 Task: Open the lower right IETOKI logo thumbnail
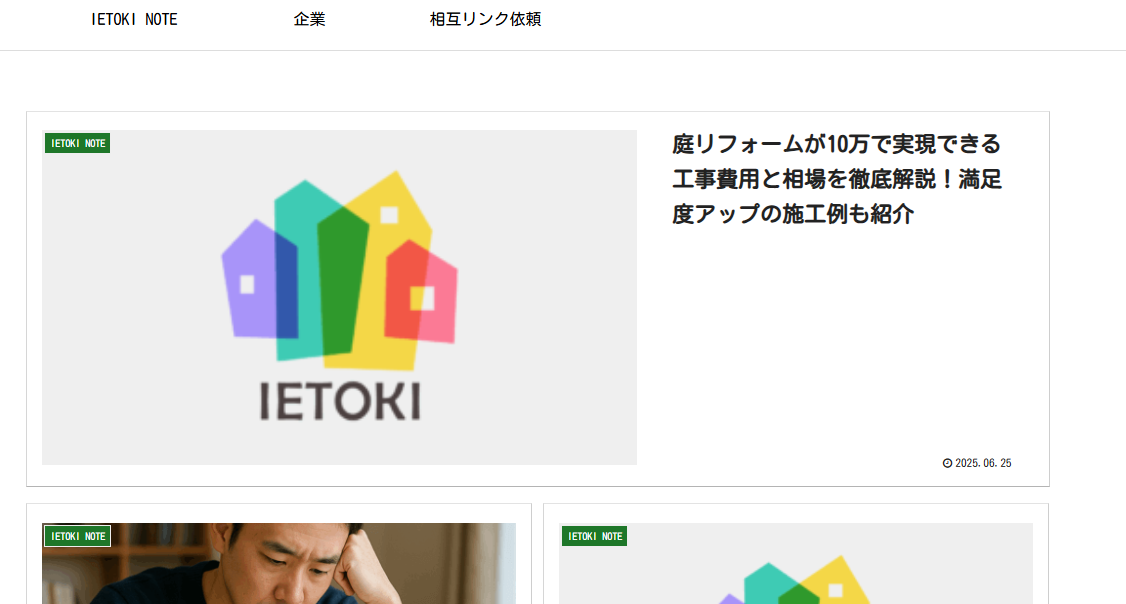coord(796,564)
